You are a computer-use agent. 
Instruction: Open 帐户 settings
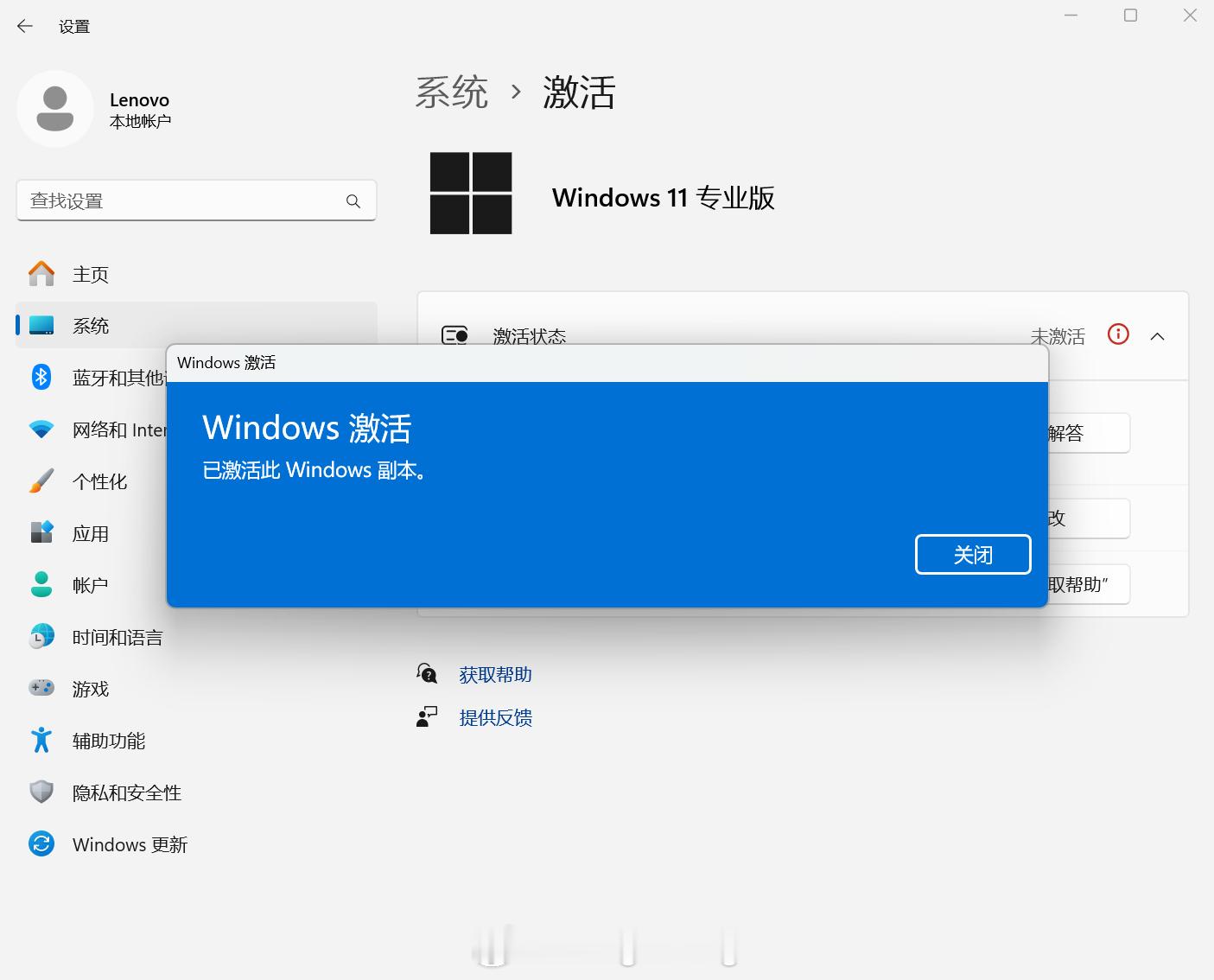point(91,585)
